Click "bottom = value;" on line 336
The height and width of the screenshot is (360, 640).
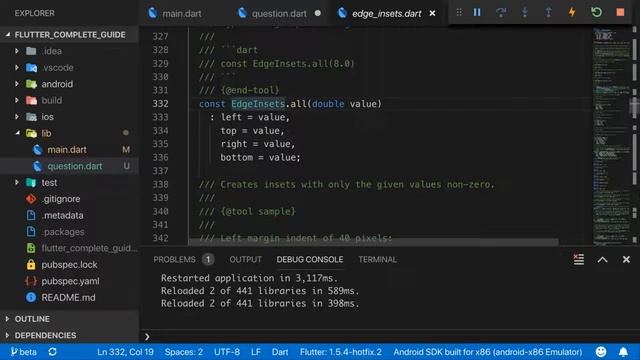coord(260,158)
